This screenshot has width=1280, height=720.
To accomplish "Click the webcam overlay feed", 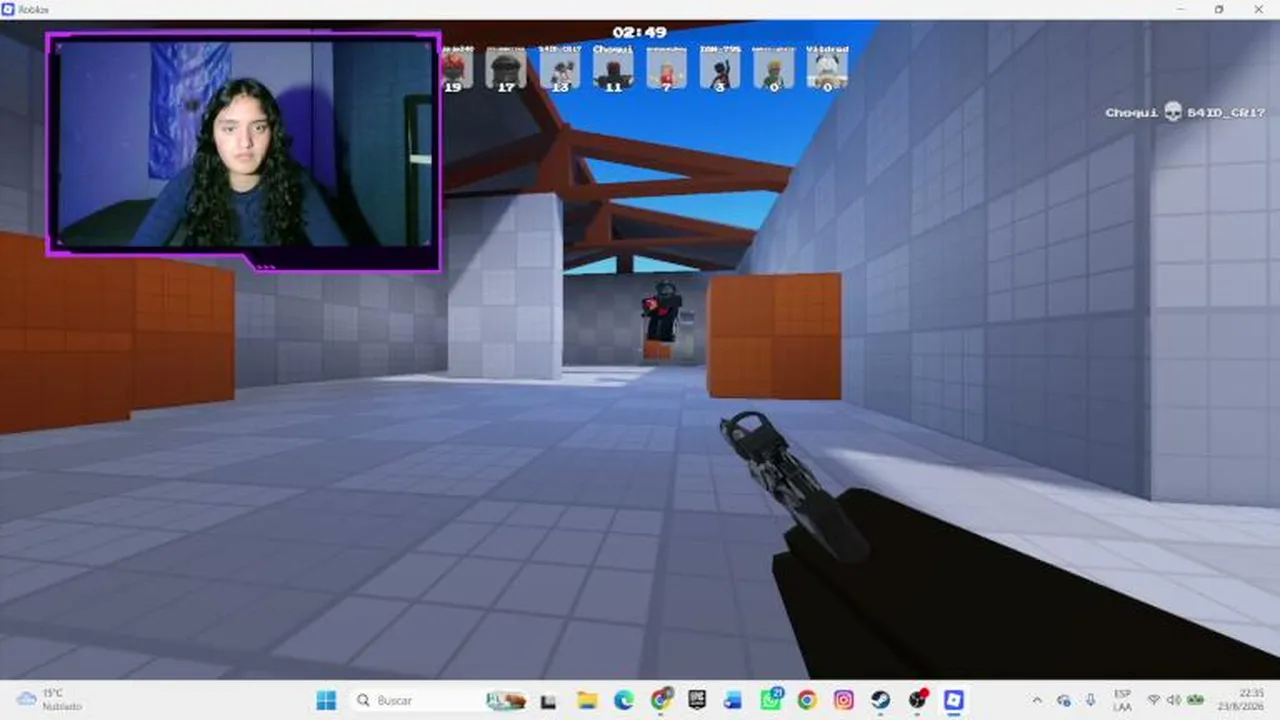I will (x=243, y=145).
